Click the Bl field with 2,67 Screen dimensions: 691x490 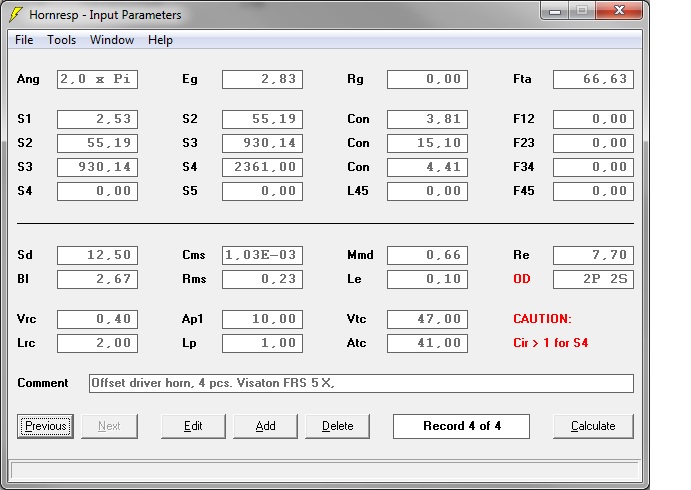tap(97, 279)
